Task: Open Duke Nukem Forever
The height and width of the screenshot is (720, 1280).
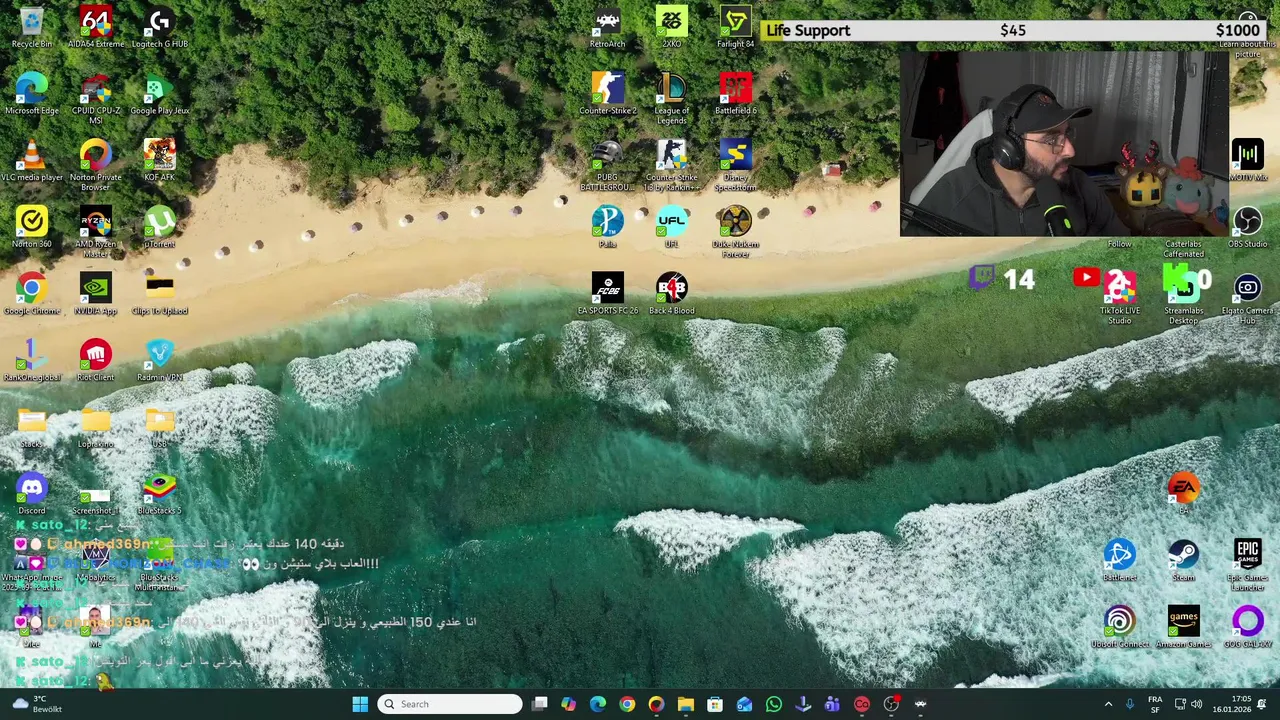Action: click(x=735, y=233)
